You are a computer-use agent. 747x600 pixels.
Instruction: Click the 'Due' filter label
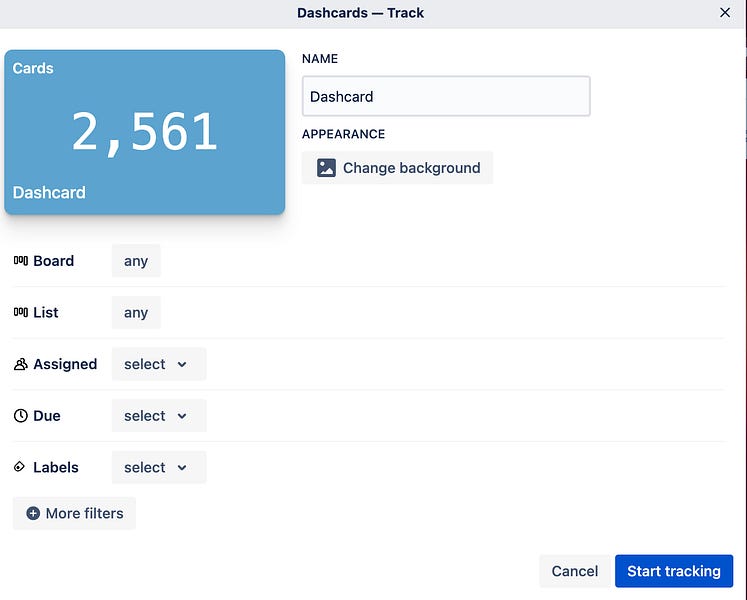(x=47, y=416)
